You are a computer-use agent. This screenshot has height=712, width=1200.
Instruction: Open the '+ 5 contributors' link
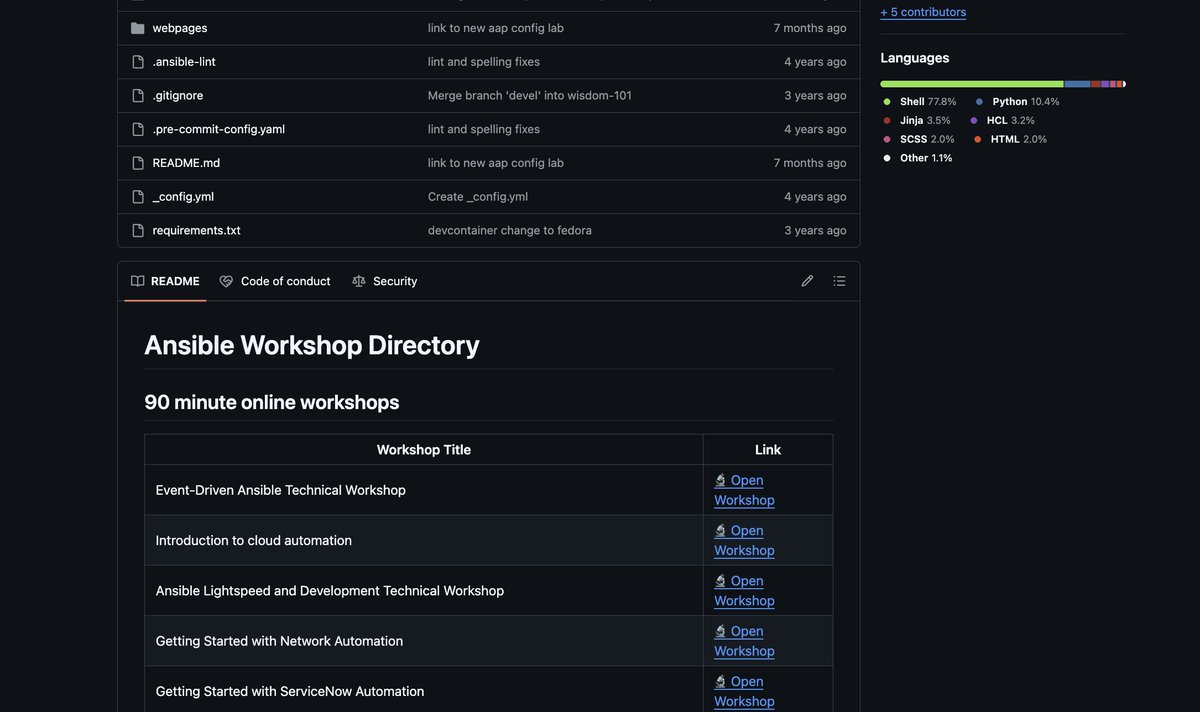(x=923, y=10)
